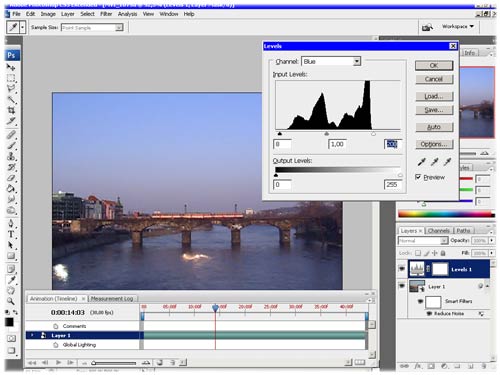Click the Quick Mask mode icon
Screen dimensions: 500x375
(11, 338)
